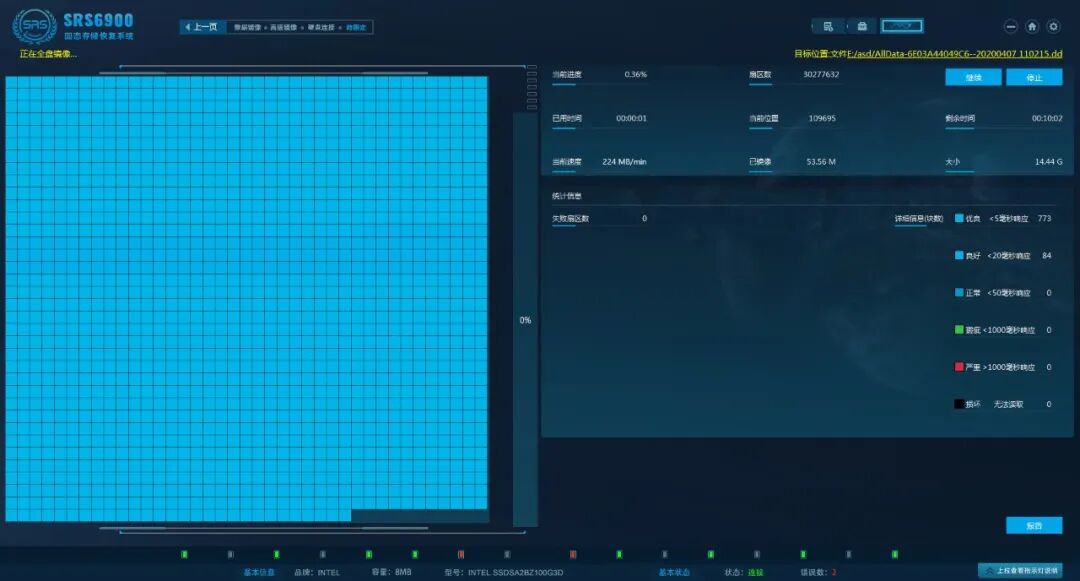Screen dimensions: 1080x581
Task: Click the speed value 224 MB/min
Action: pyautogui.click(x=624, y=162)
